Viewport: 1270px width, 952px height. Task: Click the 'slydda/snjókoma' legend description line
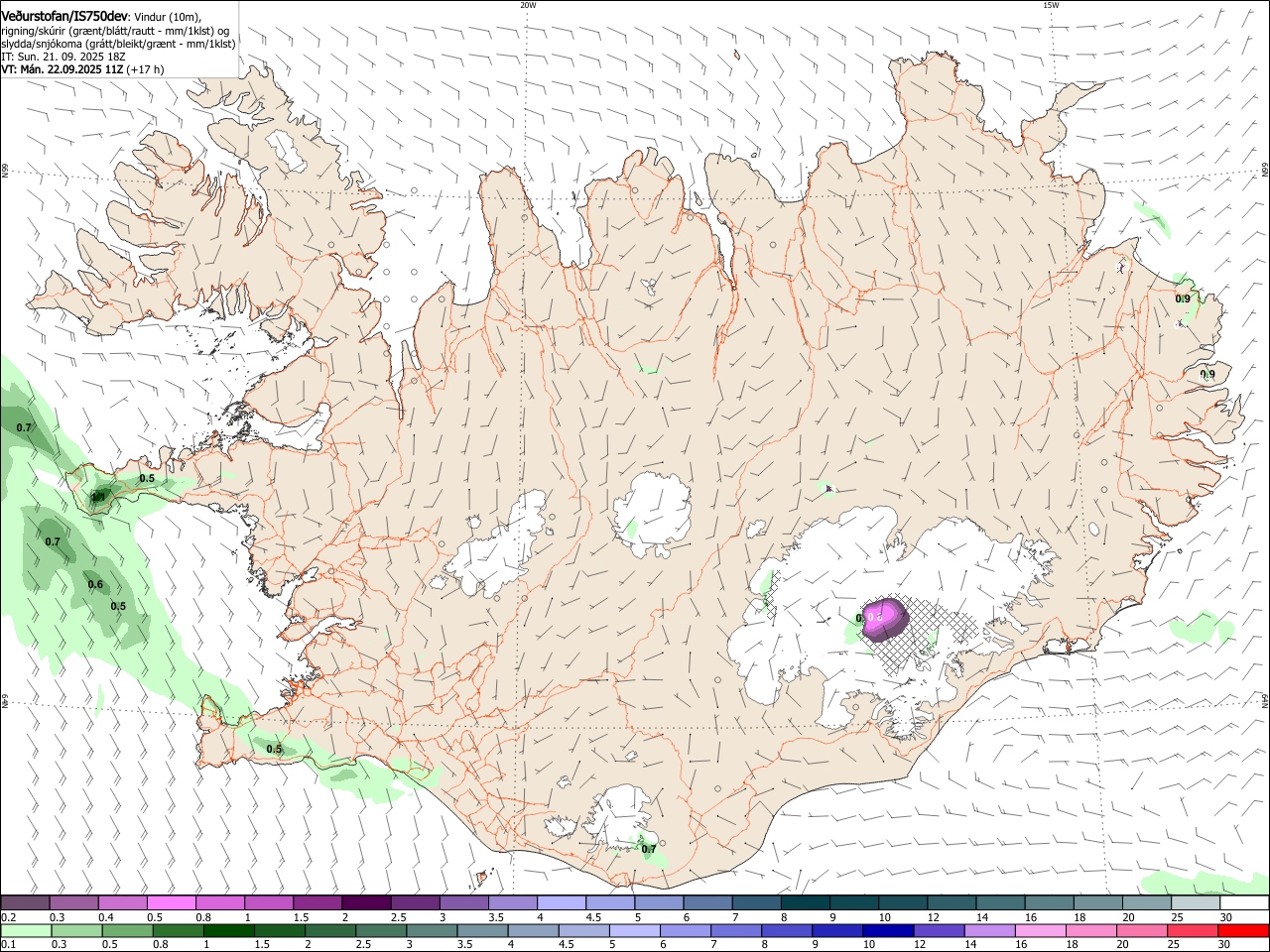point(118,44)
